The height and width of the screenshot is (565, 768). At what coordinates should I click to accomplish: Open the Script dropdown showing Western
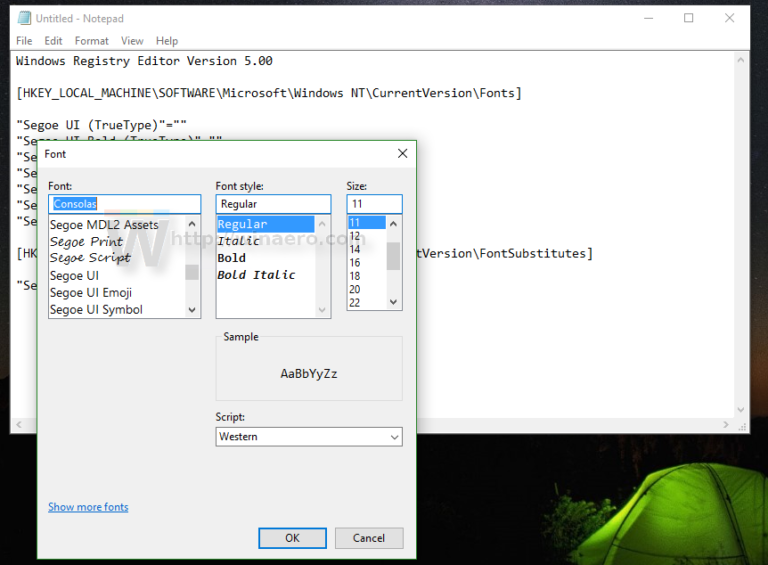click(x=309, y=437)
